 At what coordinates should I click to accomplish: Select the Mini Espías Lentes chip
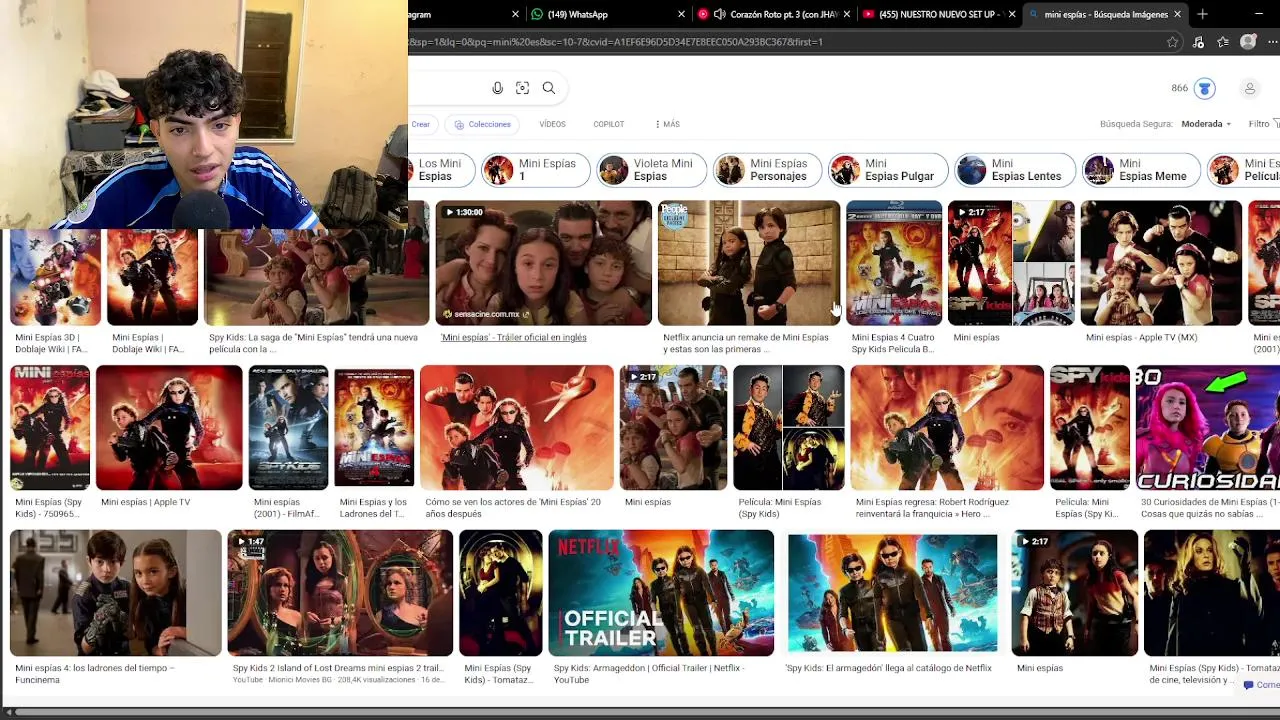[1015, 170]
